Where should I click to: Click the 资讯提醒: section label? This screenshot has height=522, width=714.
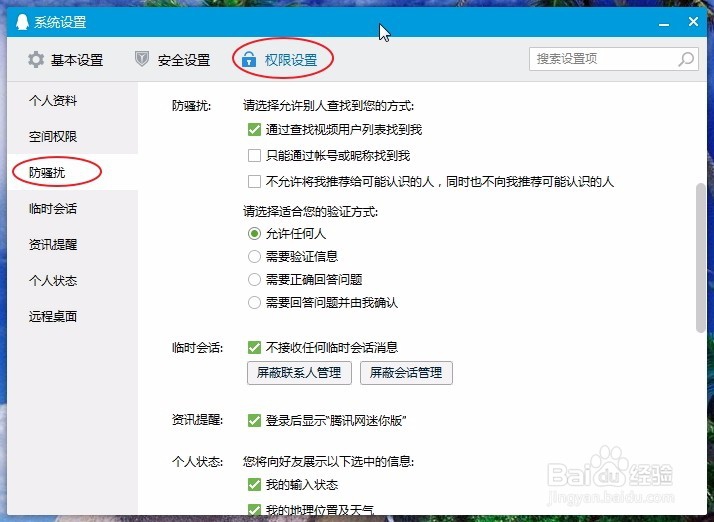(197, 420)
